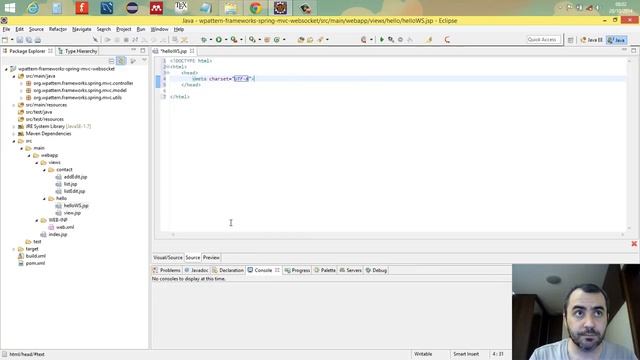Open the Help menu
The image size is (640, 360).
(179, 29)
